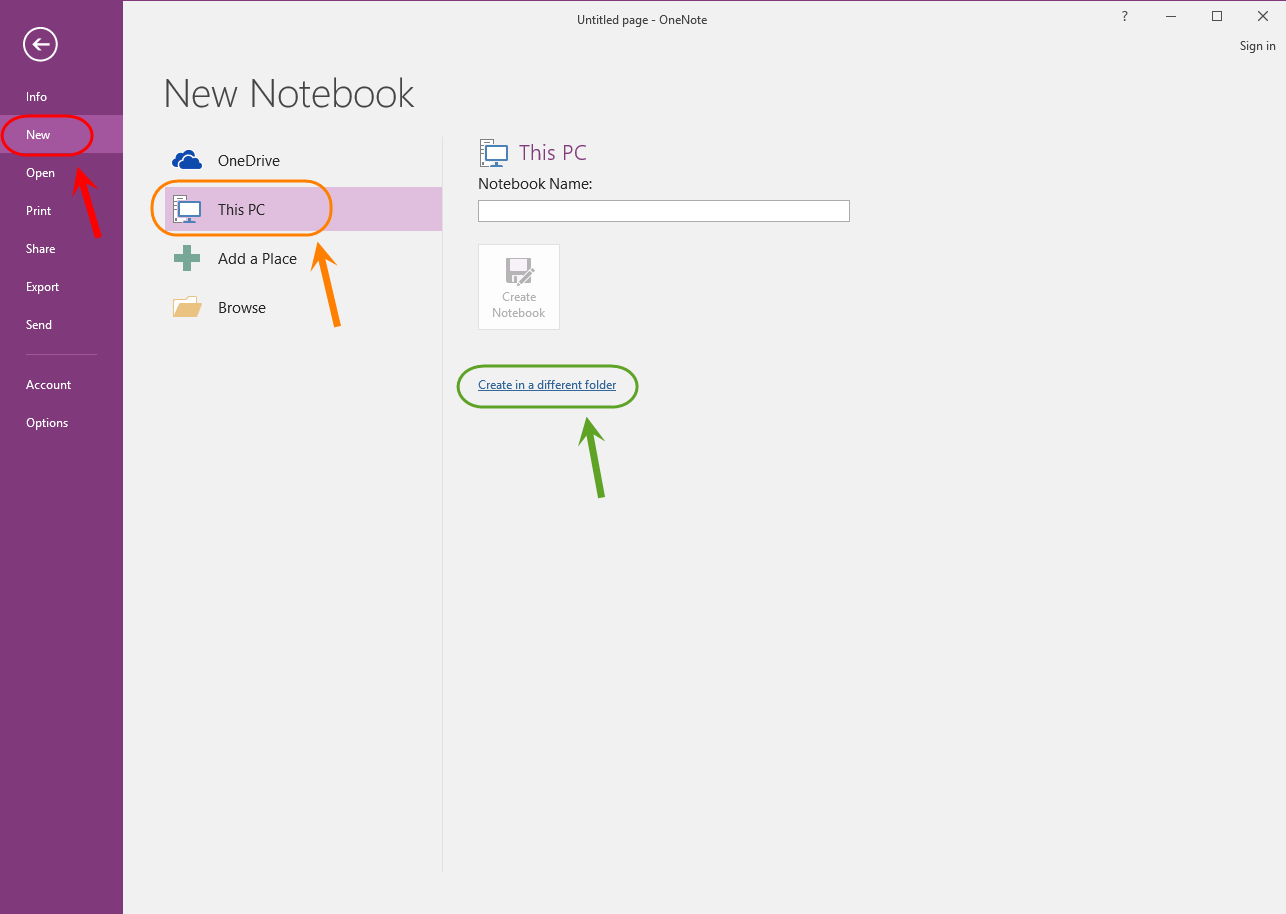Choose the This PC location label
The width and height of the screenshot is (1286, 914).
(241, 210)
